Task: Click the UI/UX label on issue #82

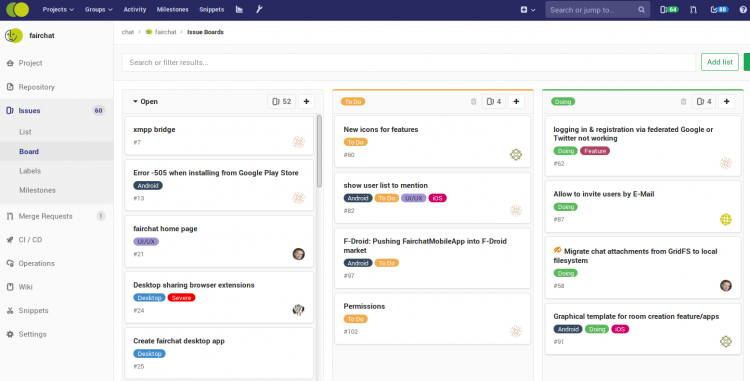Action: pyautogui.click(x=414, y=198)
